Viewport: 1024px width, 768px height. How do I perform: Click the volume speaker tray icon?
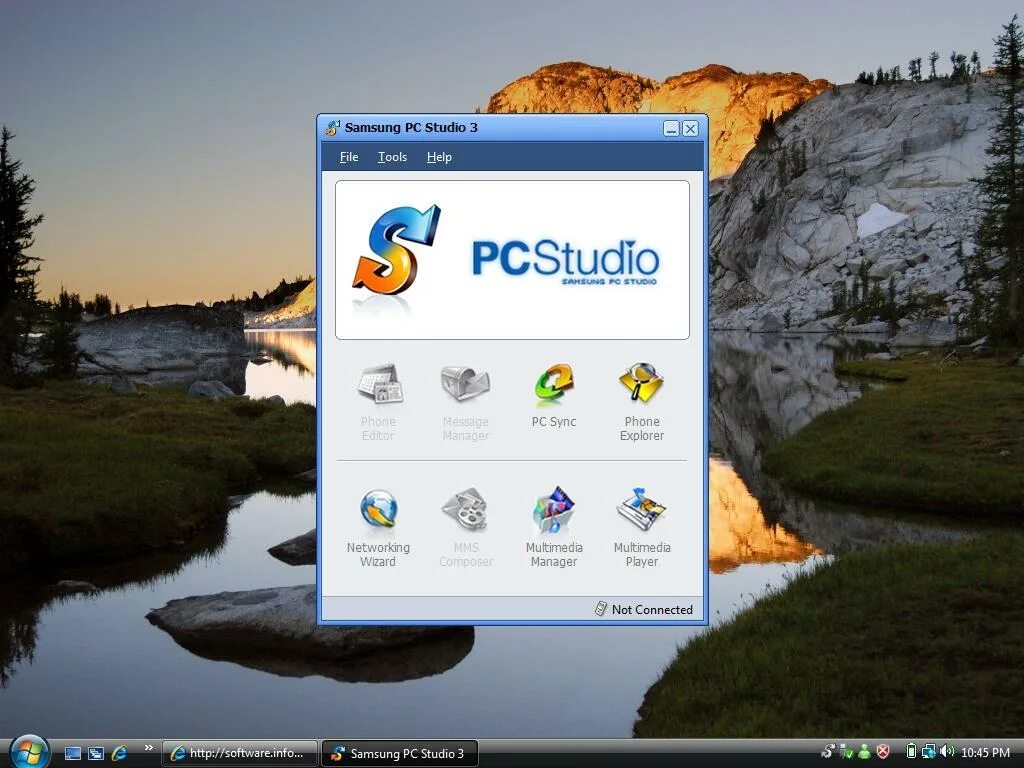(x=947, y=752)
